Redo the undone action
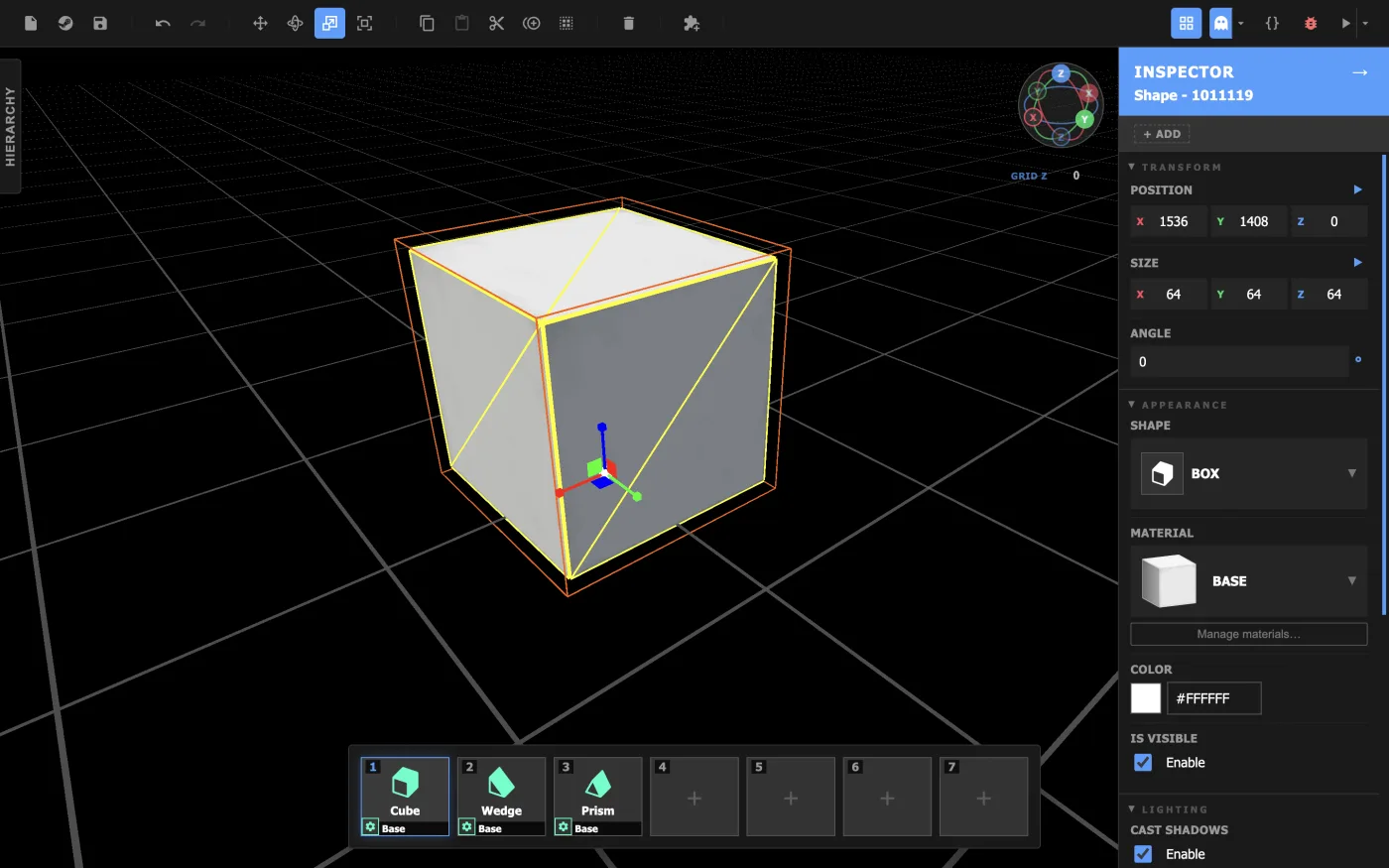The width and height of the screenshot is (1389, 868). [197, 23]
